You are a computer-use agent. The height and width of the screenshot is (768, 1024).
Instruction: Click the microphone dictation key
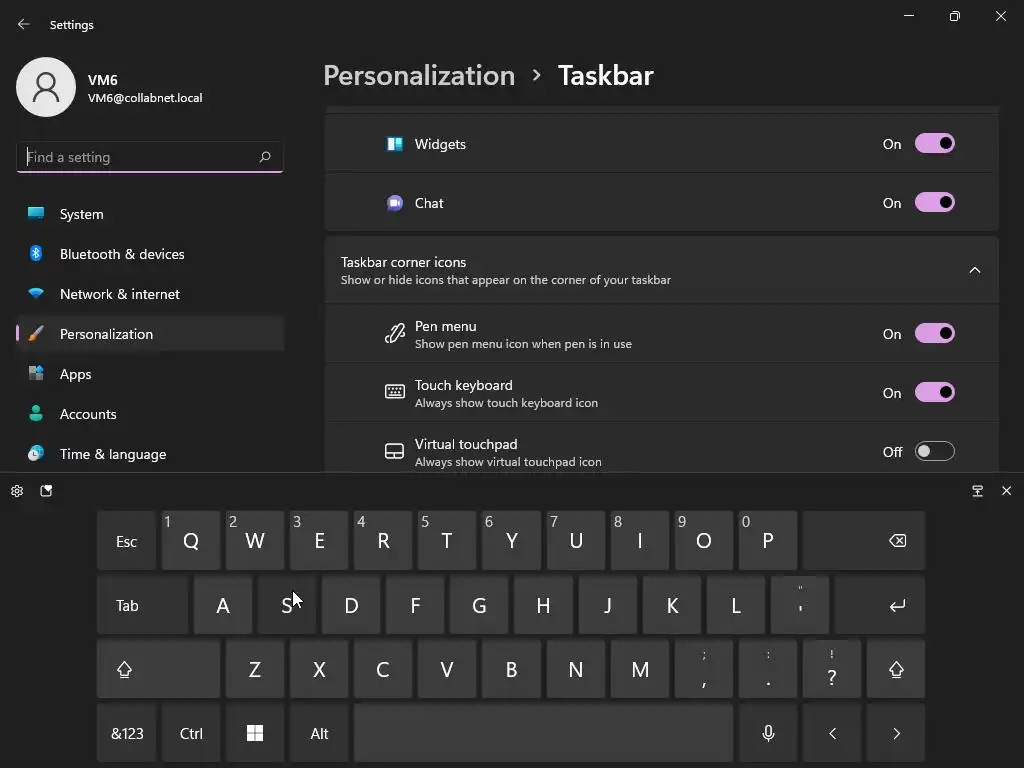(x=768, y=733)
